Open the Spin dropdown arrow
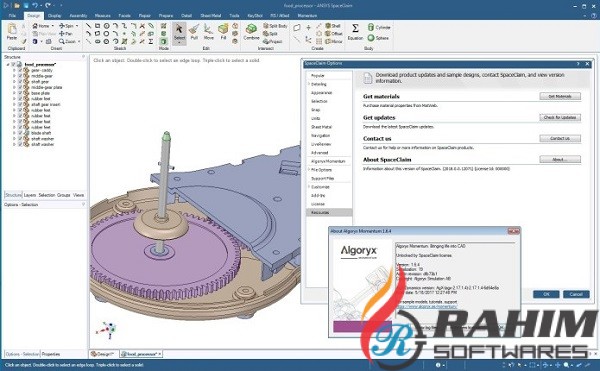 click(x=77, y=26)
